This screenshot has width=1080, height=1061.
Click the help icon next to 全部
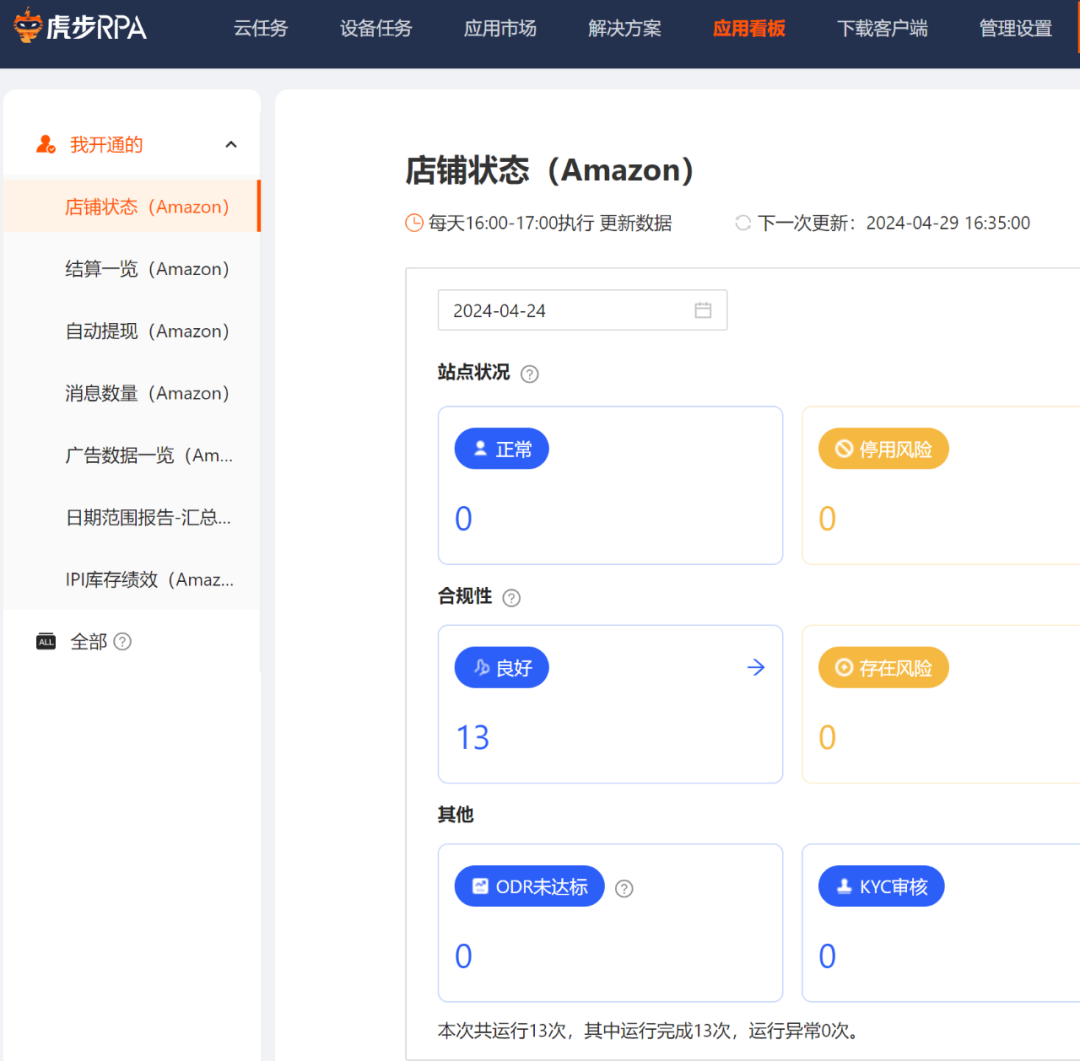pyautogui.click(x=123, y=641)
